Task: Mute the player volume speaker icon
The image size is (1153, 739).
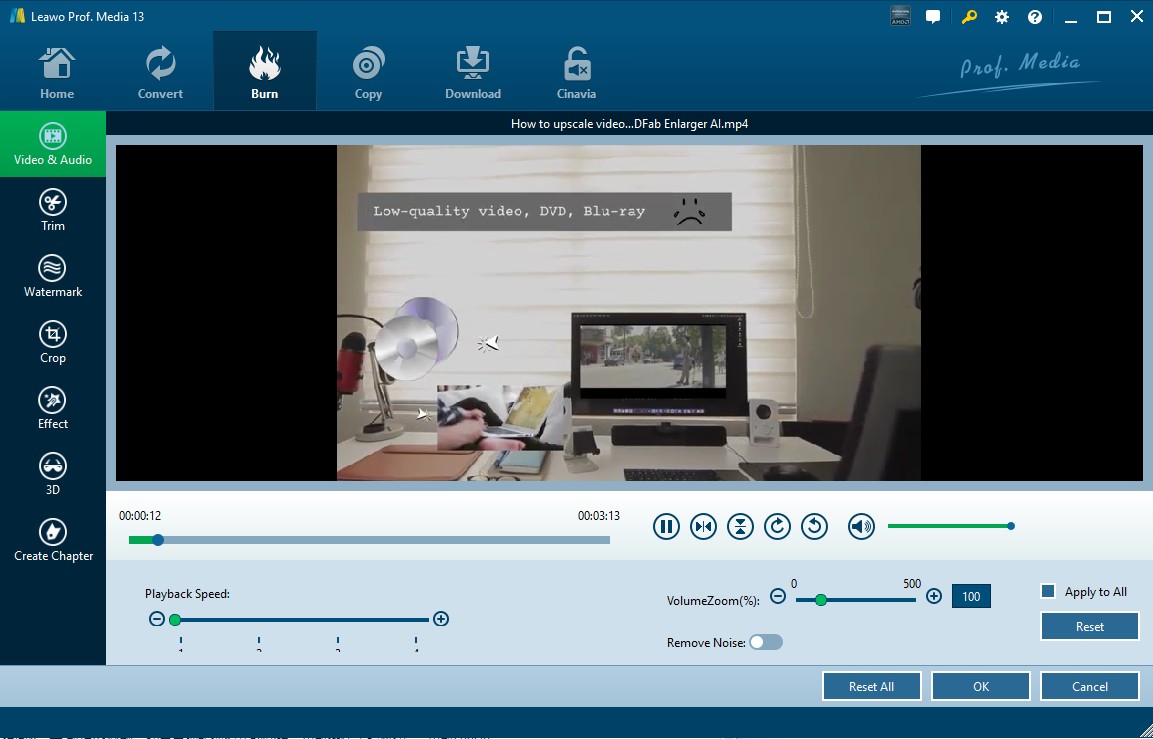Action: 862,526
